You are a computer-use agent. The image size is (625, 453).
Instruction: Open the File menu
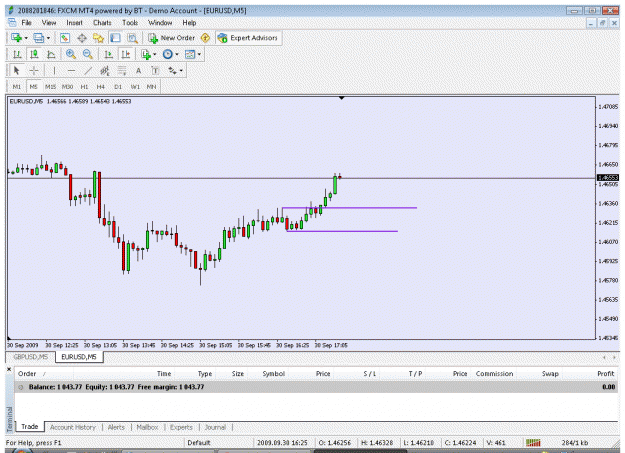pyautogui.click(x=26, y=23)
